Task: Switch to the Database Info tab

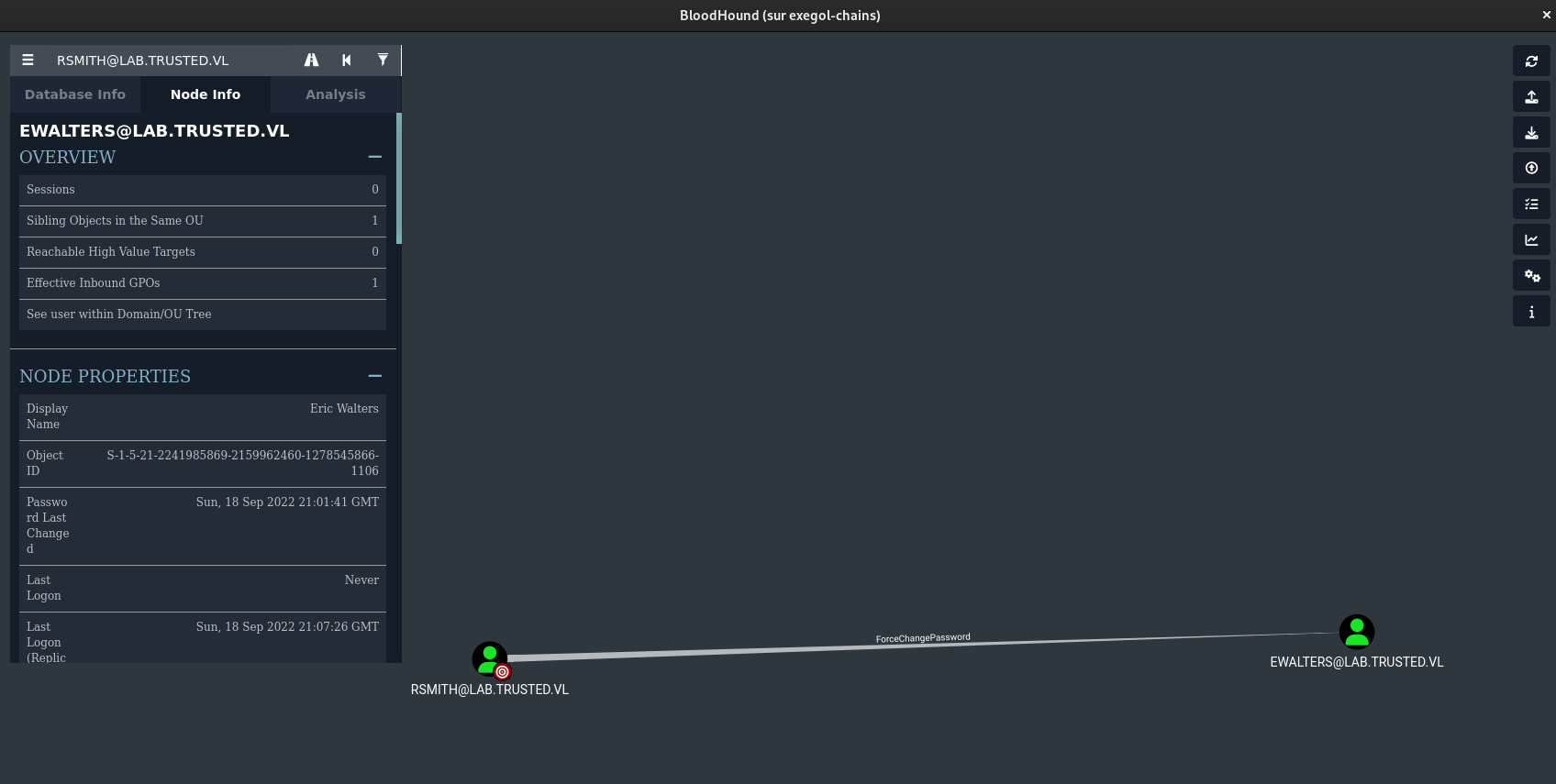Action: tap(75, 94)
